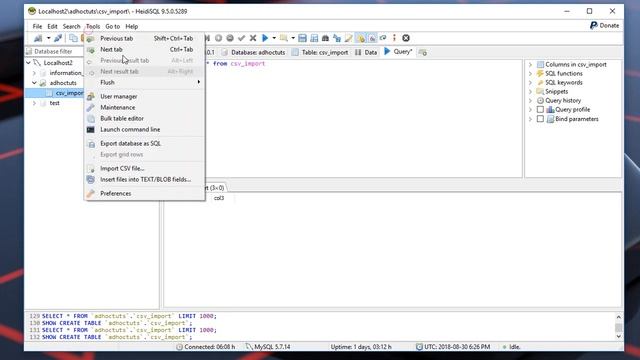
Task: Click the disconnect plug icon in toolbar
Action: point(58,38)
